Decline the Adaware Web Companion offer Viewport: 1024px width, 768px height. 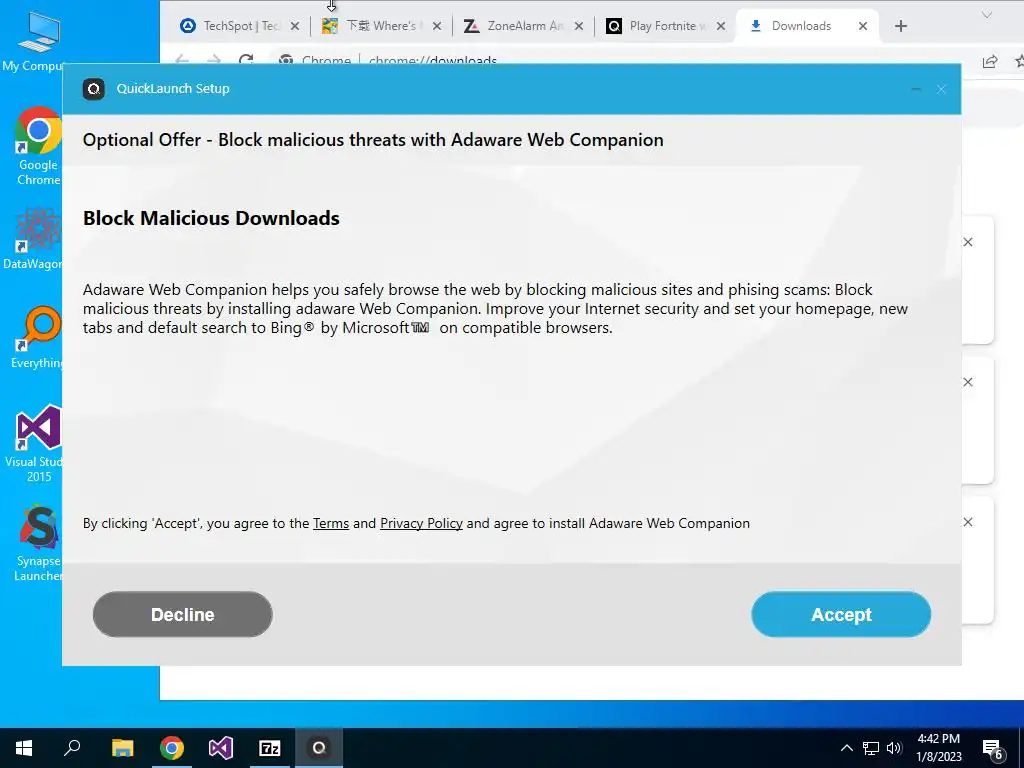pos(182,614)
